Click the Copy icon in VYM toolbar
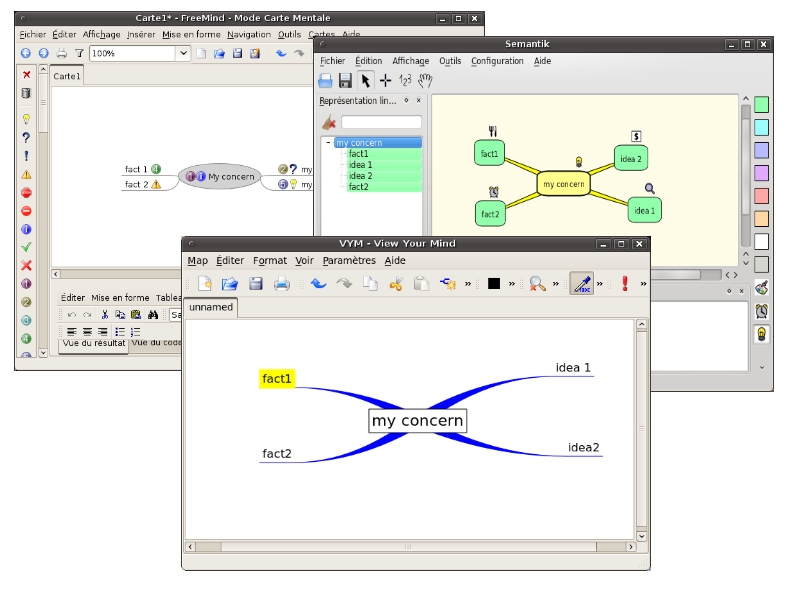Viewport: 800px width, 600px height. click(370, 284)
